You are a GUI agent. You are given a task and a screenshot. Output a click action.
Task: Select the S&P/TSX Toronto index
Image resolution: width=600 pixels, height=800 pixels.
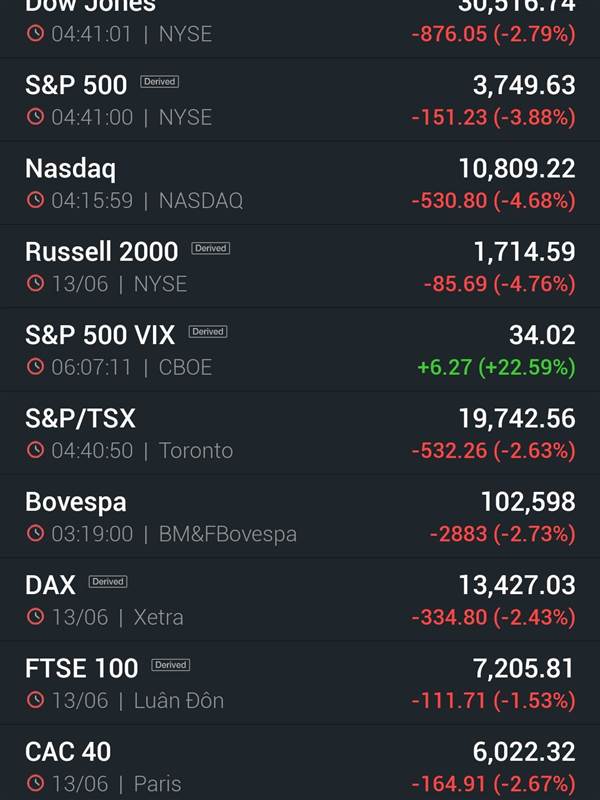coord(300,433)
